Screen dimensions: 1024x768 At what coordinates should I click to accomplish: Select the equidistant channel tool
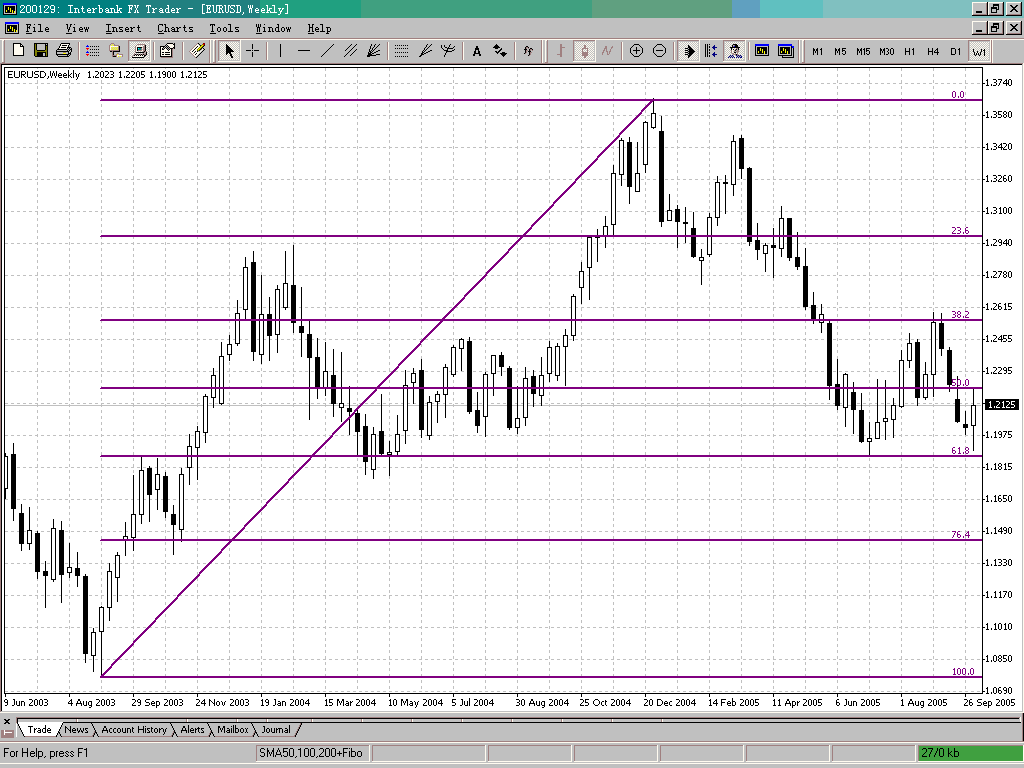(351, 51)
